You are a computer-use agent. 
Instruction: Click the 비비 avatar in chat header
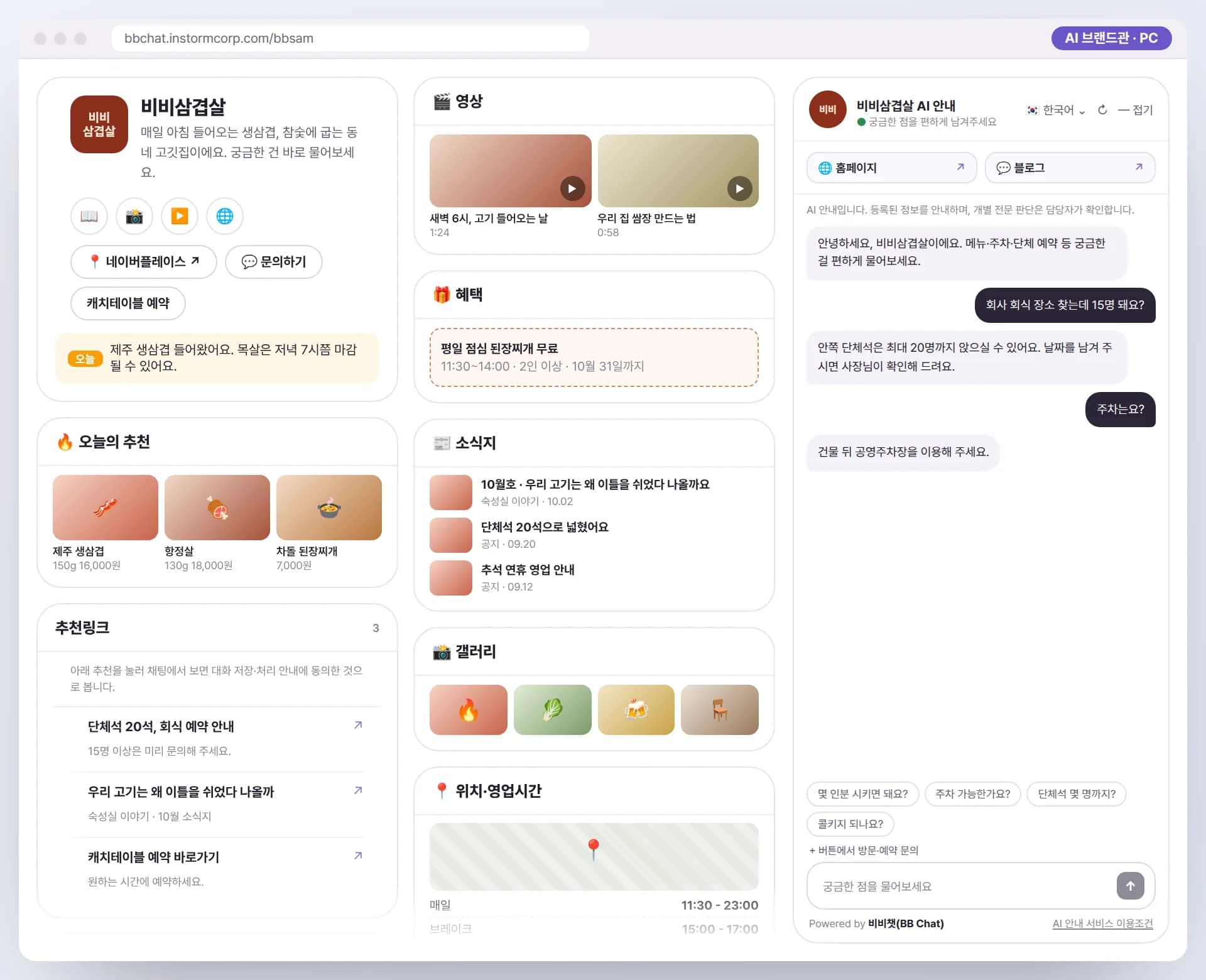coord(828,109)
